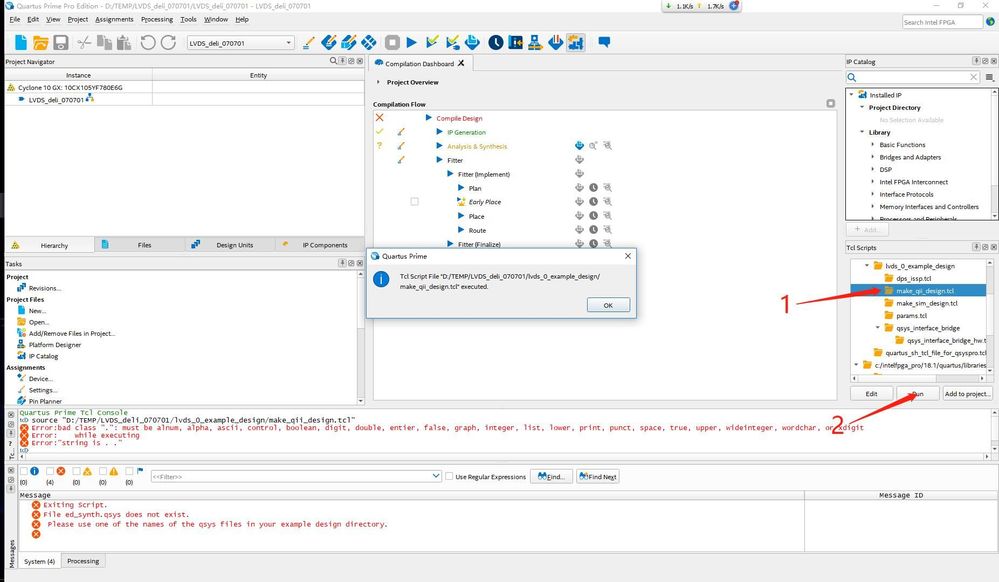
Task: Expand the Basic Functions library item
Action: point(871,145)
